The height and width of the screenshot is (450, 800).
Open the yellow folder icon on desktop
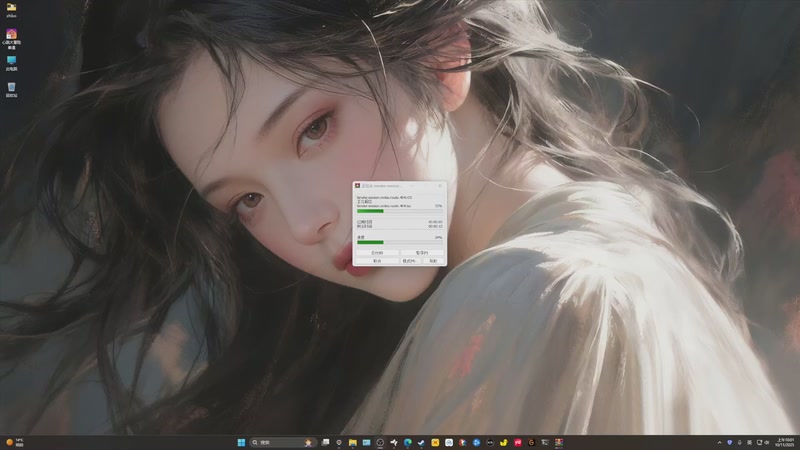(x=11, y=7)
